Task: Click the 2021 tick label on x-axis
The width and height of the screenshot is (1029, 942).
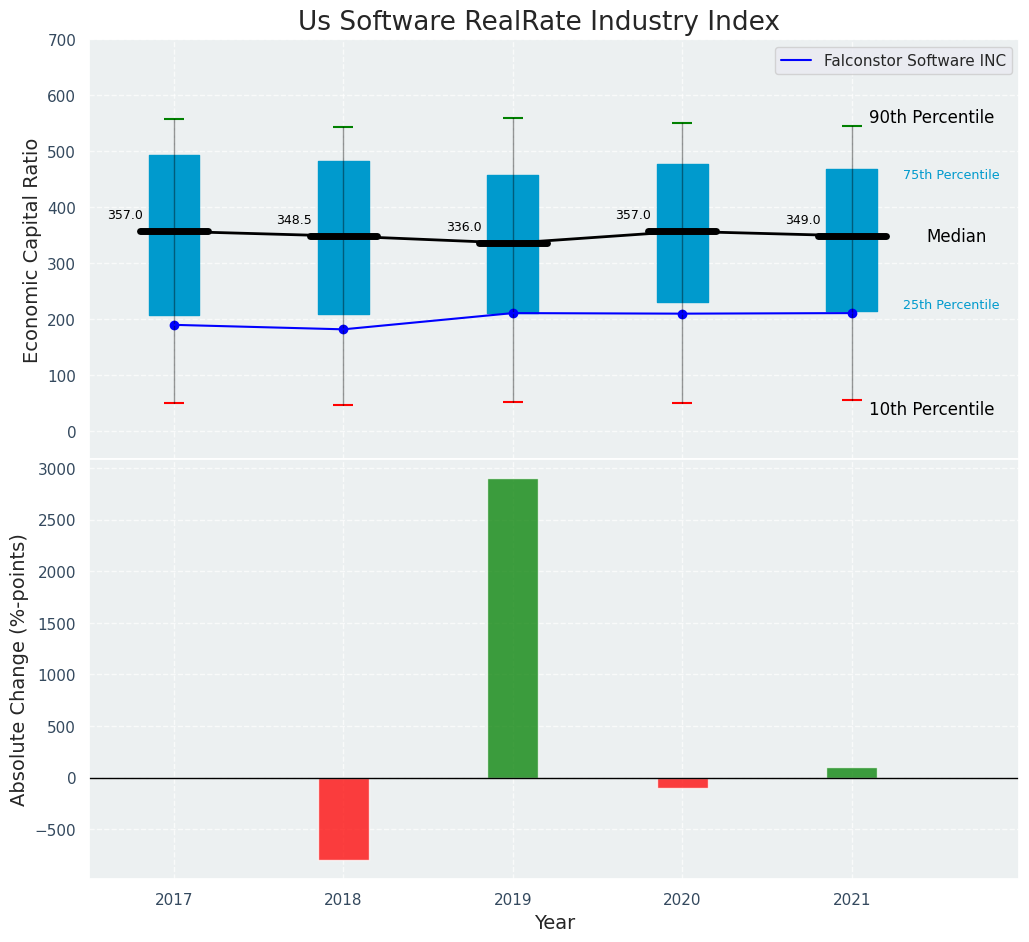Action: click(x=852, y=899)
